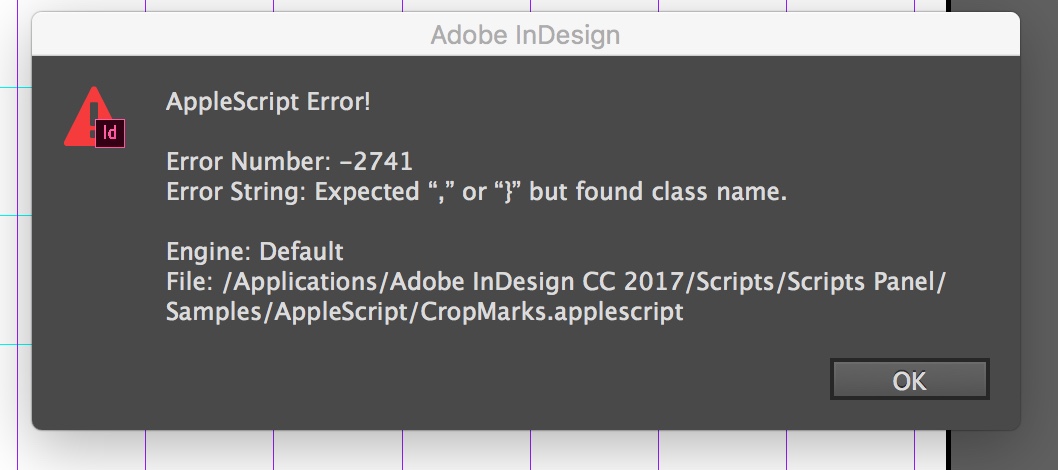The height and width of the screenshot is (470, 1058).
Task: Click the InDesign "Id" badge icon
Action: coord(110,133)
